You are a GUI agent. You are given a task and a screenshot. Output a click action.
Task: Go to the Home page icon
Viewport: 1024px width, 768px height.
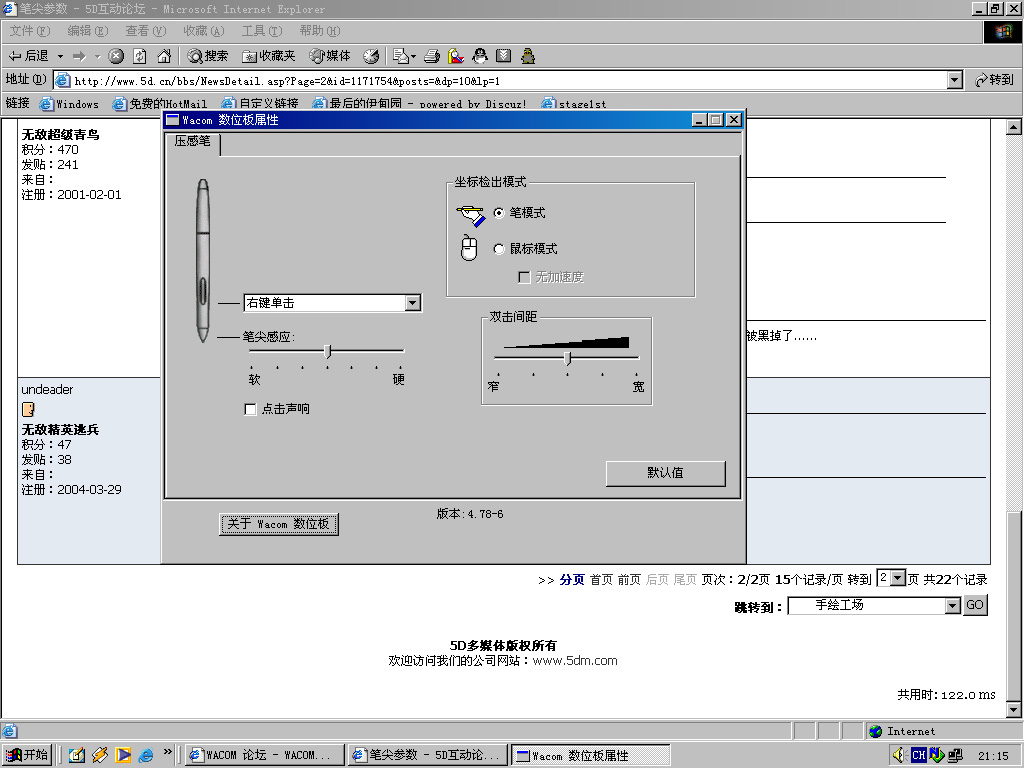(x=164, y=56)
